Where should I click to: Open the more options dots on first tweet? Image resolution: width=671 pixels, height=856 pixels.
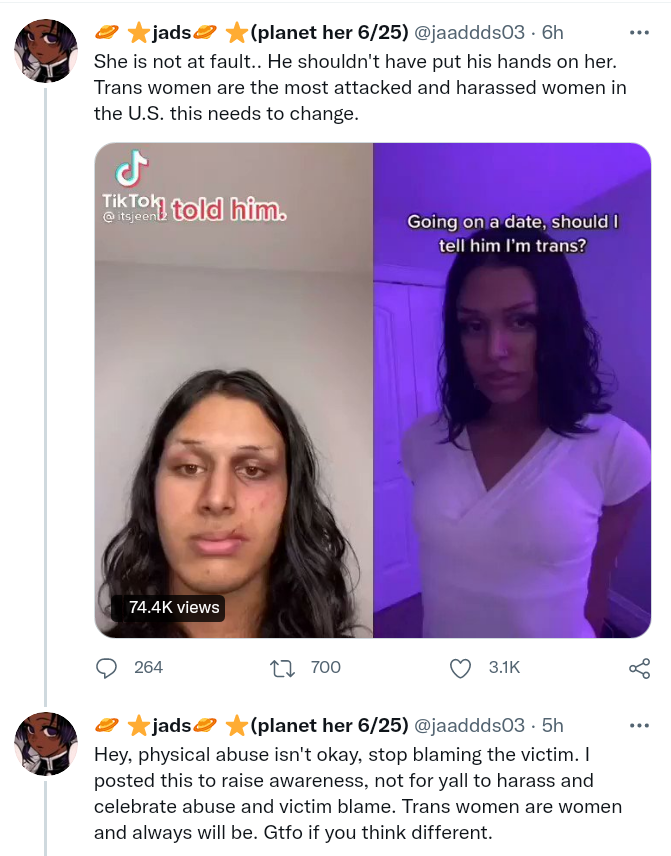pyautogui.click(x=639, y=33)
